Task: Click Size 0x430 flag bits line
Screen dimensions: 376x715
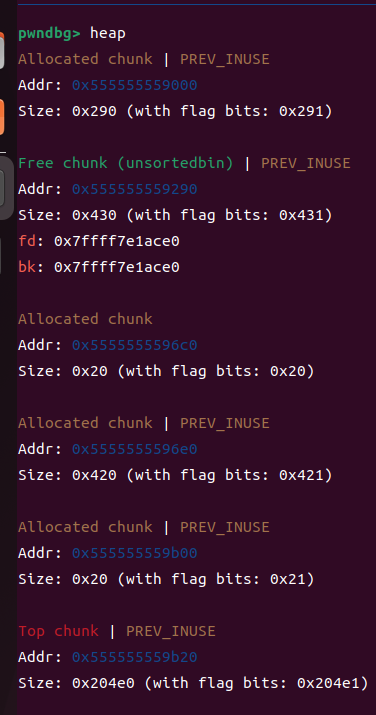Action: click(175, 215)
